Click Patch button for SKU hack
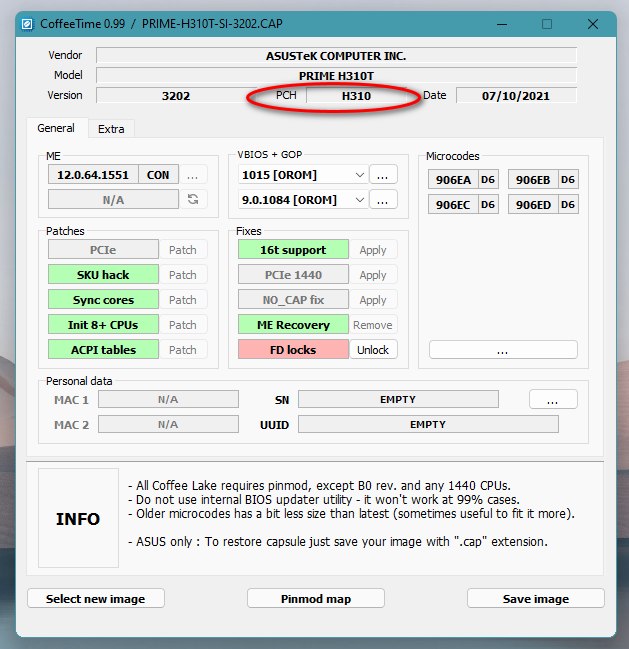629x649 pixels. point(183,275)
